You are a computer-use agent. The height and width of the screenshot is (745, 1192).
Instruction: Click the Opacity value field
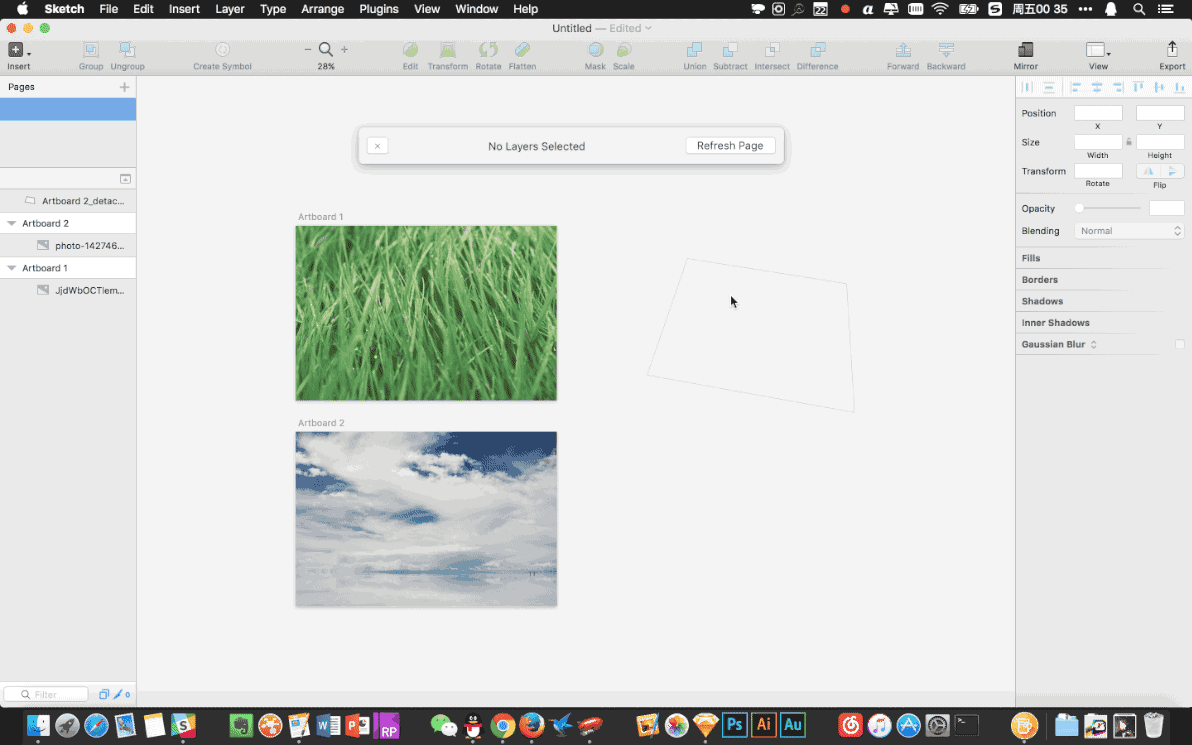click(x=1166, y=208)
